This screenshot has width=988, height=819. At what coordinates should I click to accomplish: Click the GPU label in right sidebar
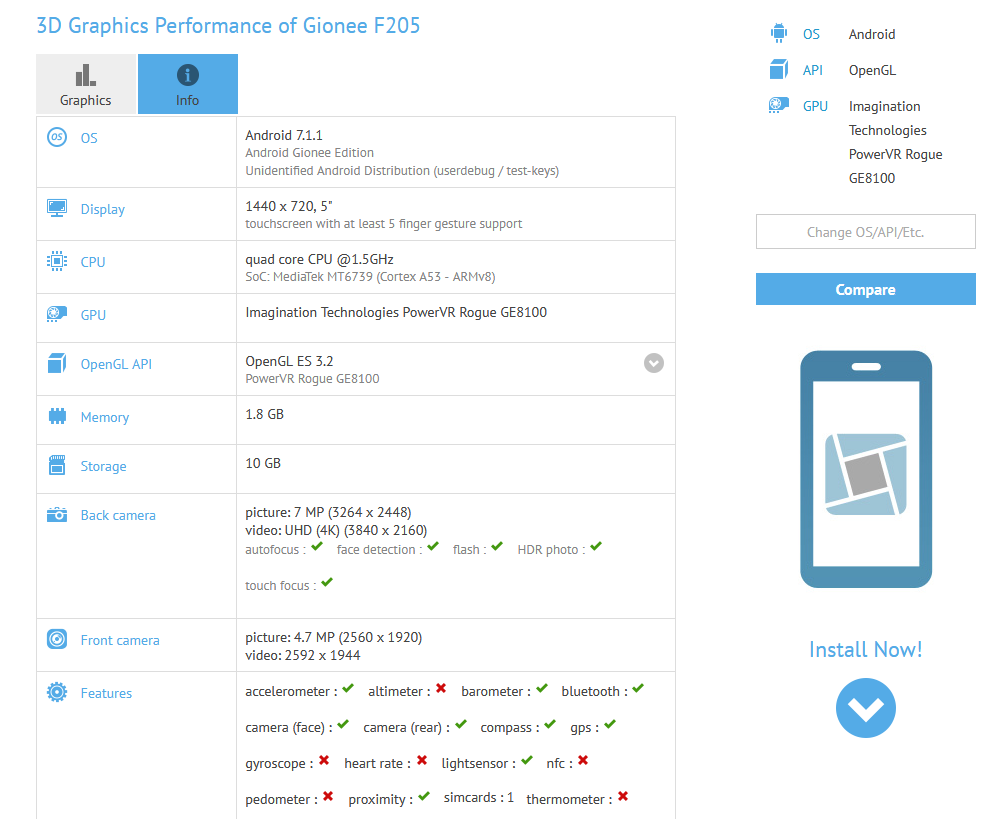click(815, 106)
